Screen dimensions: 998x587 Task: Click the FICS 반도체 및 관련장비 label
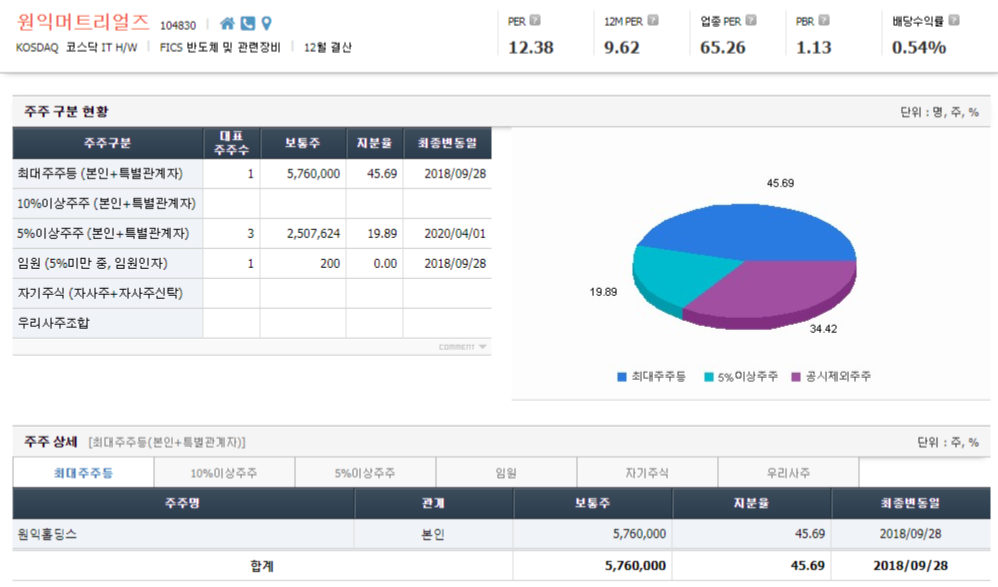[x=220, y=48]
